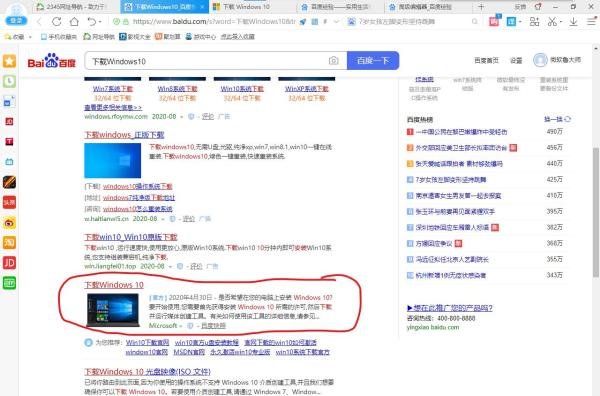Viewport: 600px width, 396px height.
Task: Reload the page with the refresh icon
Action: point(57,22)
